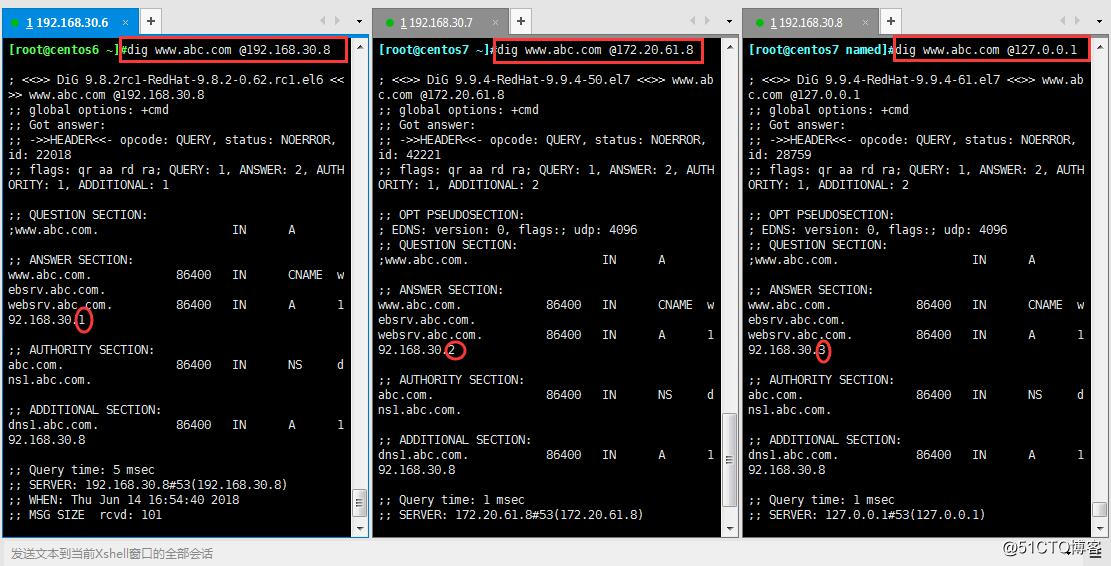Click scroll-up arrow in centos6 terminal
Viewport: 1111px width, 566px height.
point(360,47)
